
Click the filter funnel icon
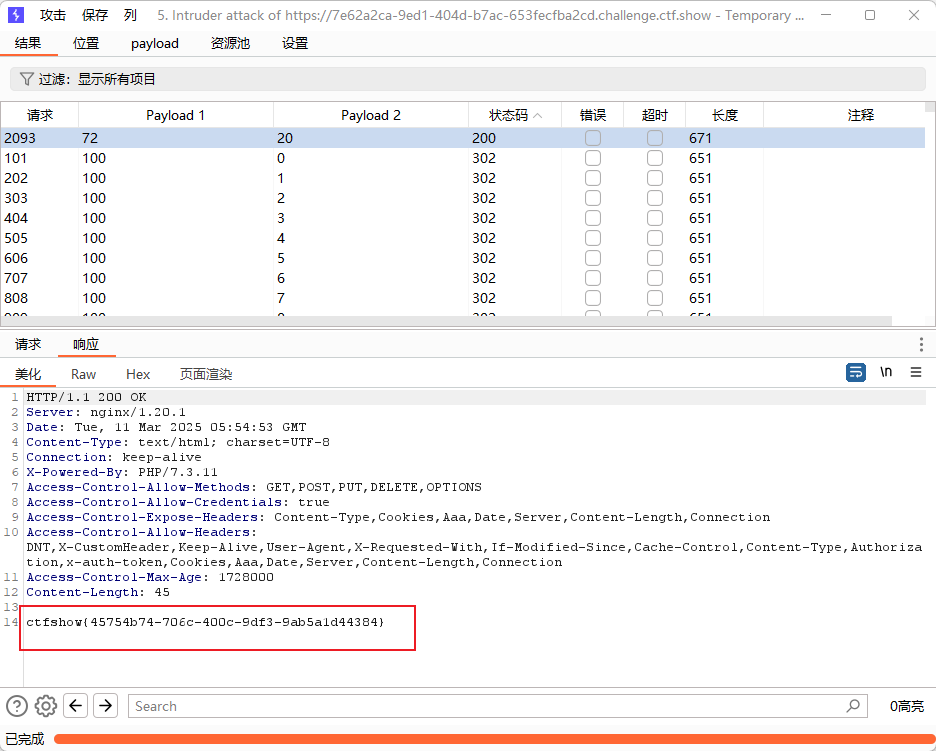point(26,79)
